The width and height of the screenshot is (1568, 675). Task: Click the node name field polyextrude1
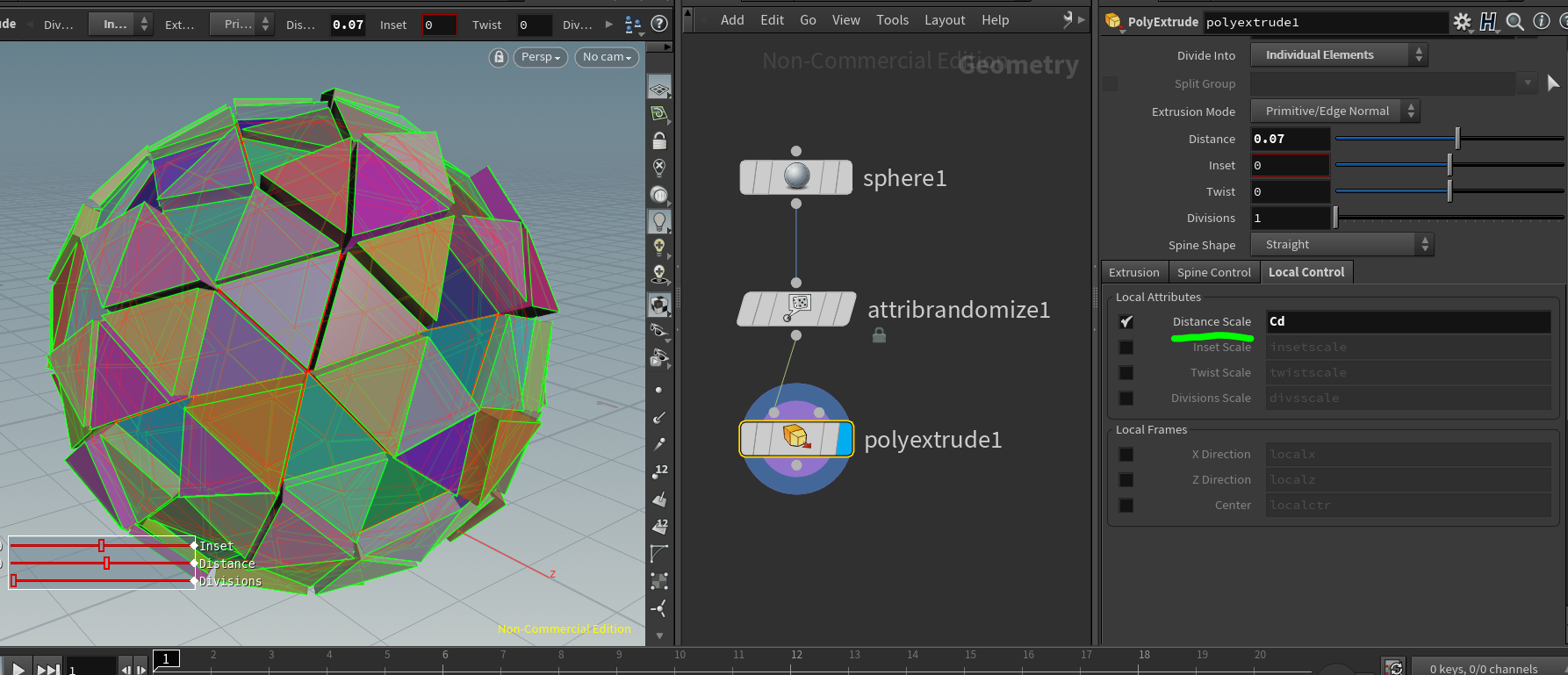pyautogui.click(x=1325, y=22)
